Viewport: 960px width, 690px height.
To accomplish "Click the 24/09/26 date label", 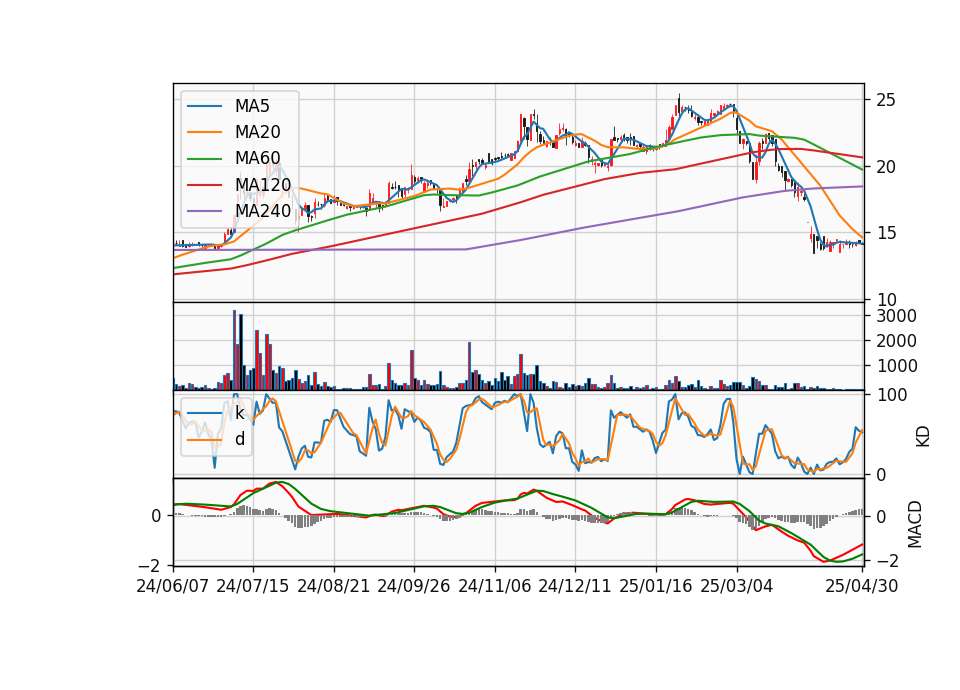I will 414,587.
